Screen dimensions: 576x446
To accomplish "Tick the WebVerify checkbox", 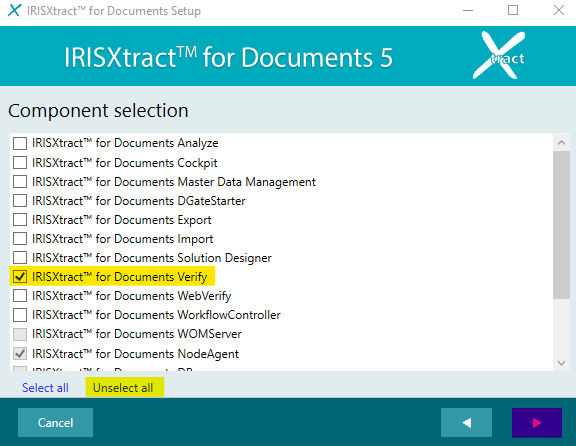I will tap(20, 296).
